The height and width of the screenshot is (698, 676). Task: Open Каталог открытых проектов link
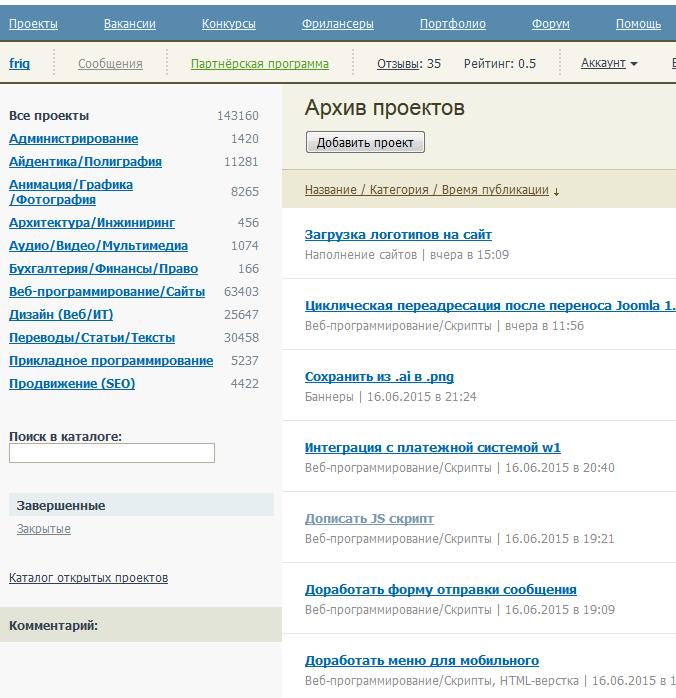(x=88, y=578)
